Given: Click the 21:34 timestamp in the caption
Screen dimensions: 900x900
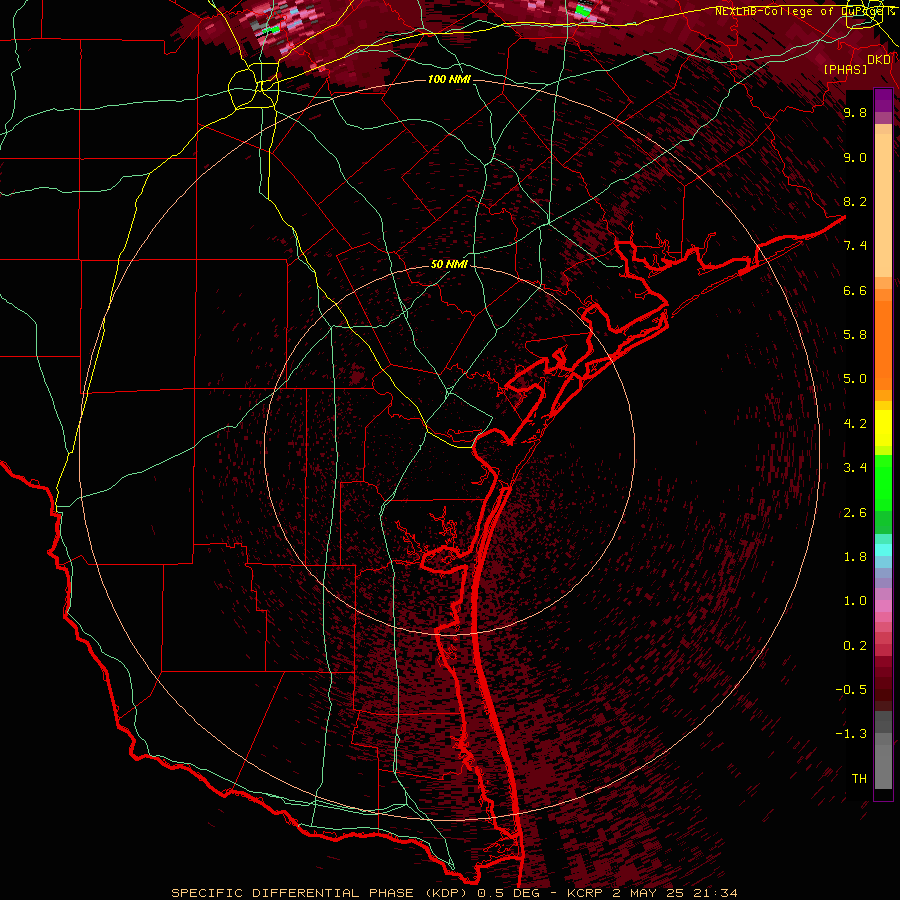Looking at the screenshot, I should [717, 893].
